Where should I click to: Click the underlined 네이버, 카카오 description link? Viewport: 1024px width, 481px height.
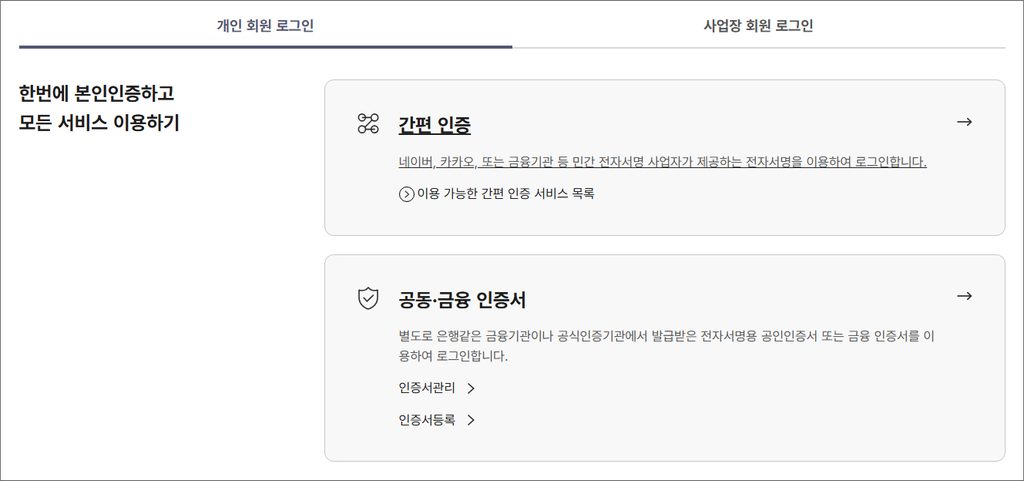(662, 162)
